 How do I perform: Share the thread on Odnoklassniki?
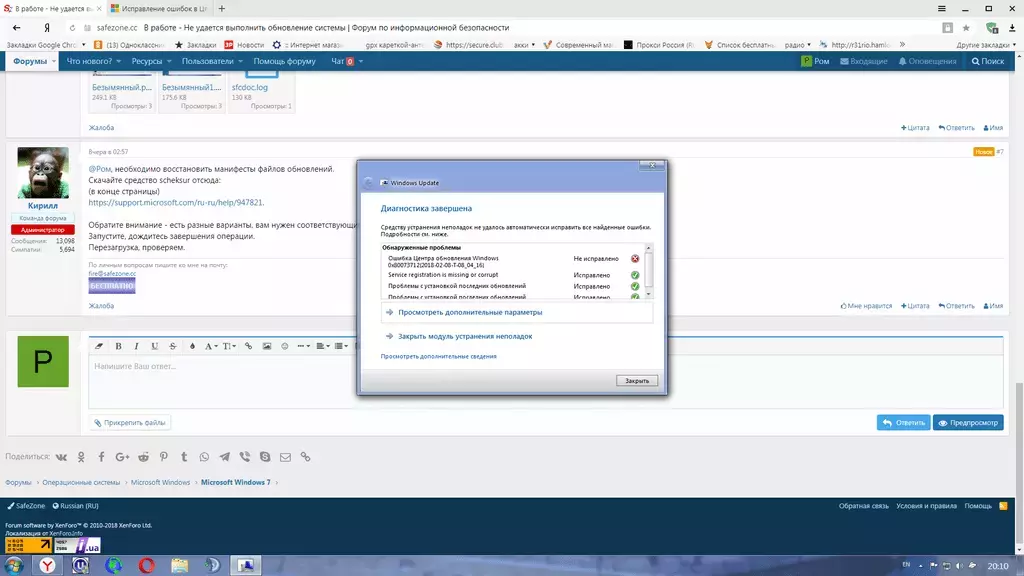pyautogui.click(x=81, y=457)
